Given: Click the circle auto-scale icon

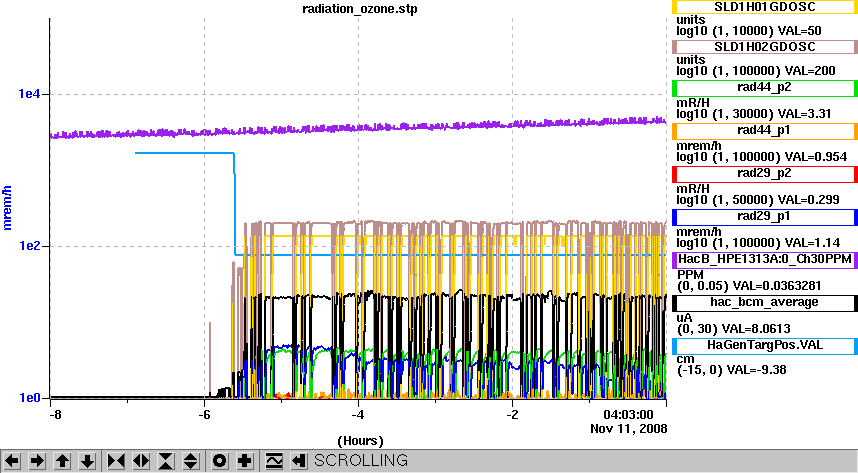Looking at the screenshot, I should pyautogui.click(x=220, y=461).
